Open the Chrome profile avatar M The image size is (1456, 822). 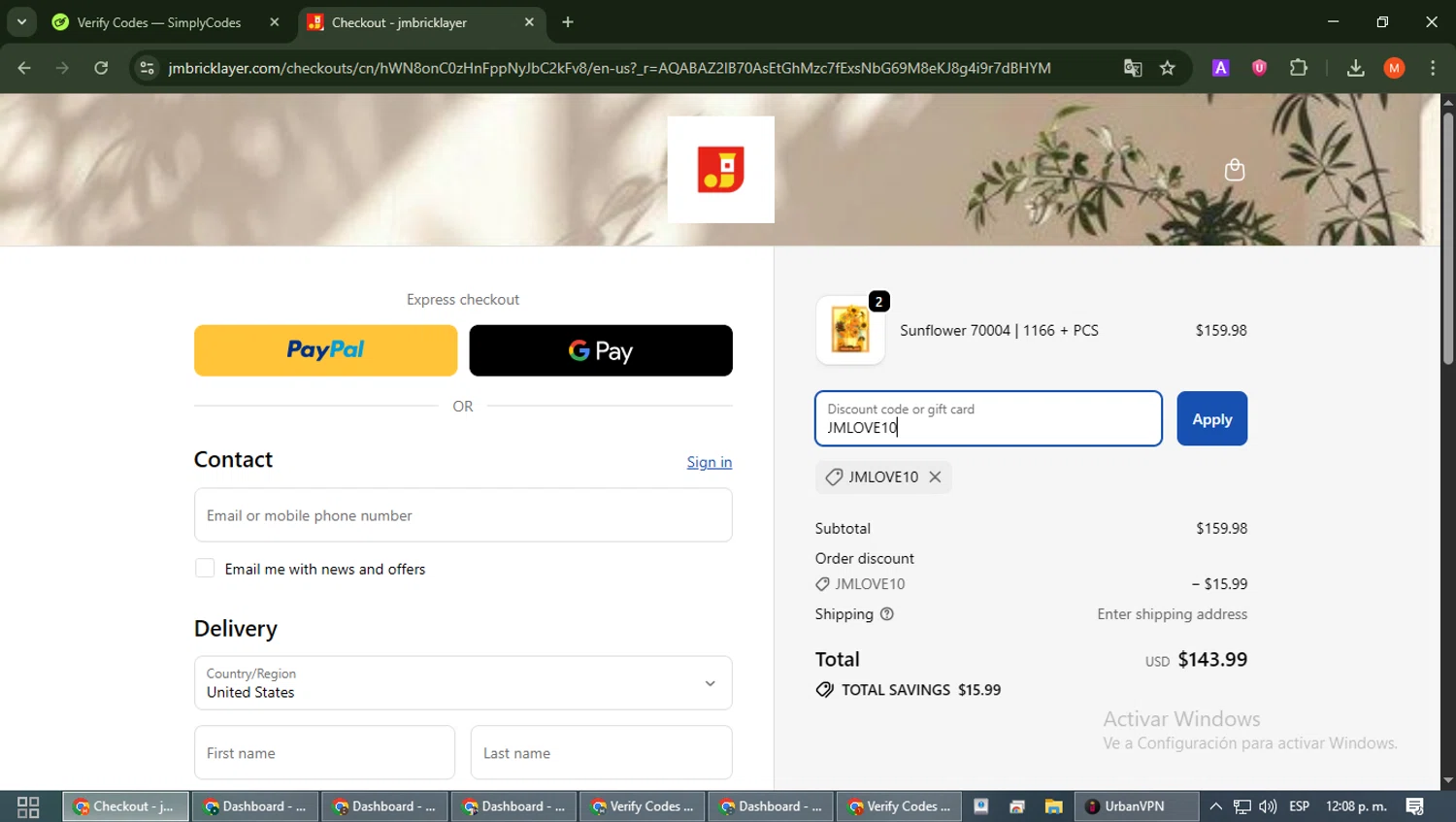point(1395,68)
